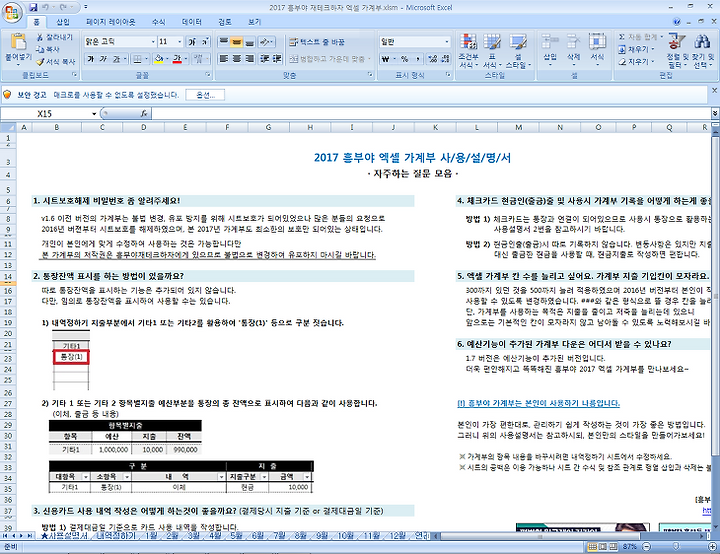Copy selection with 복사

(x=48, y=49)
